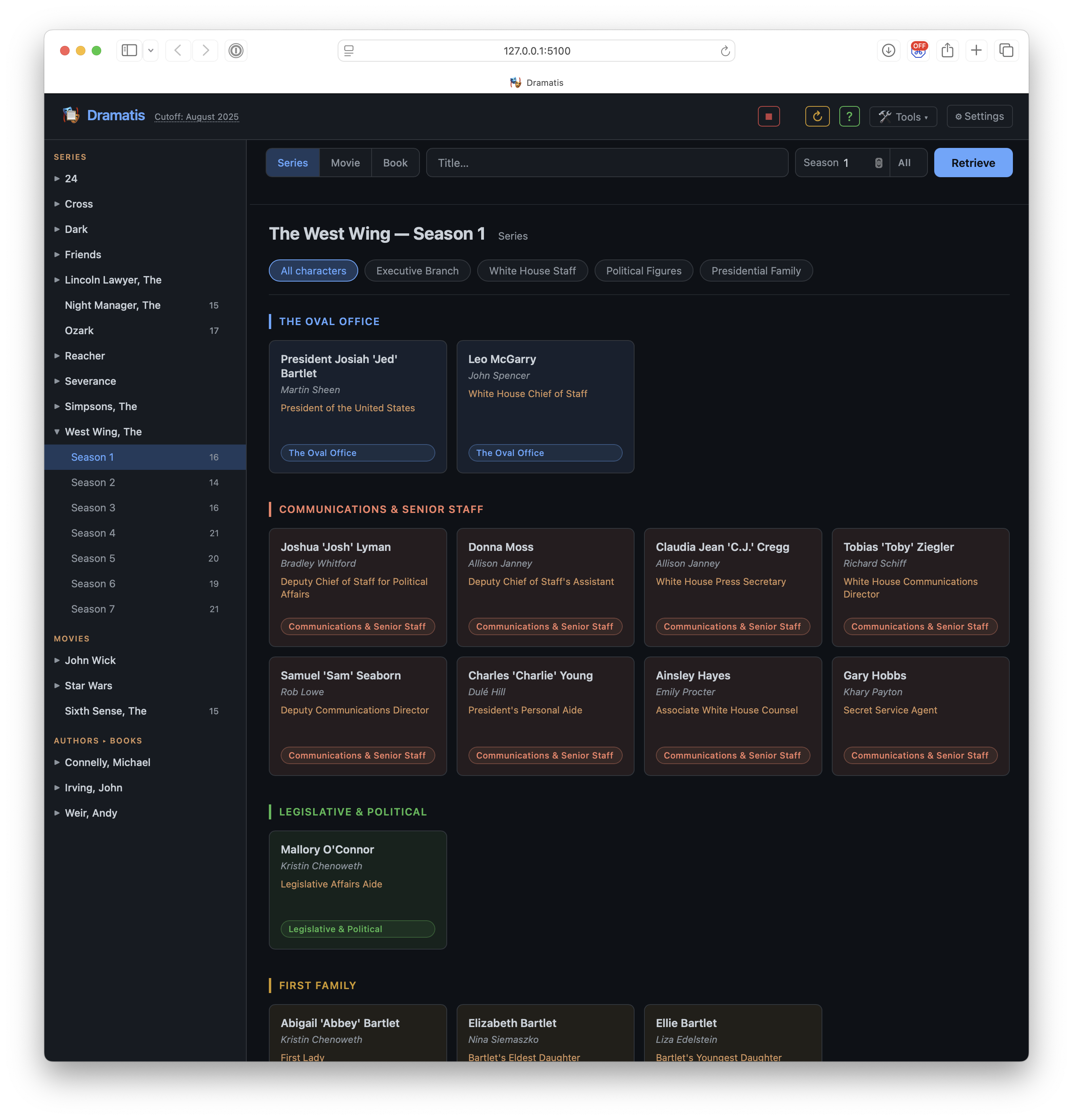Expand Weir, Andy author entry
This screenshot has height=1120, width=1073.
coord(57,813)
